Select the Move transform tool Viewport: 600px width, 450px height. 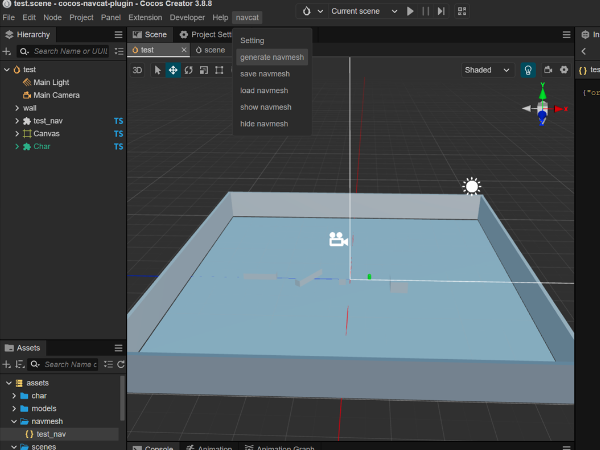(173, 70)
